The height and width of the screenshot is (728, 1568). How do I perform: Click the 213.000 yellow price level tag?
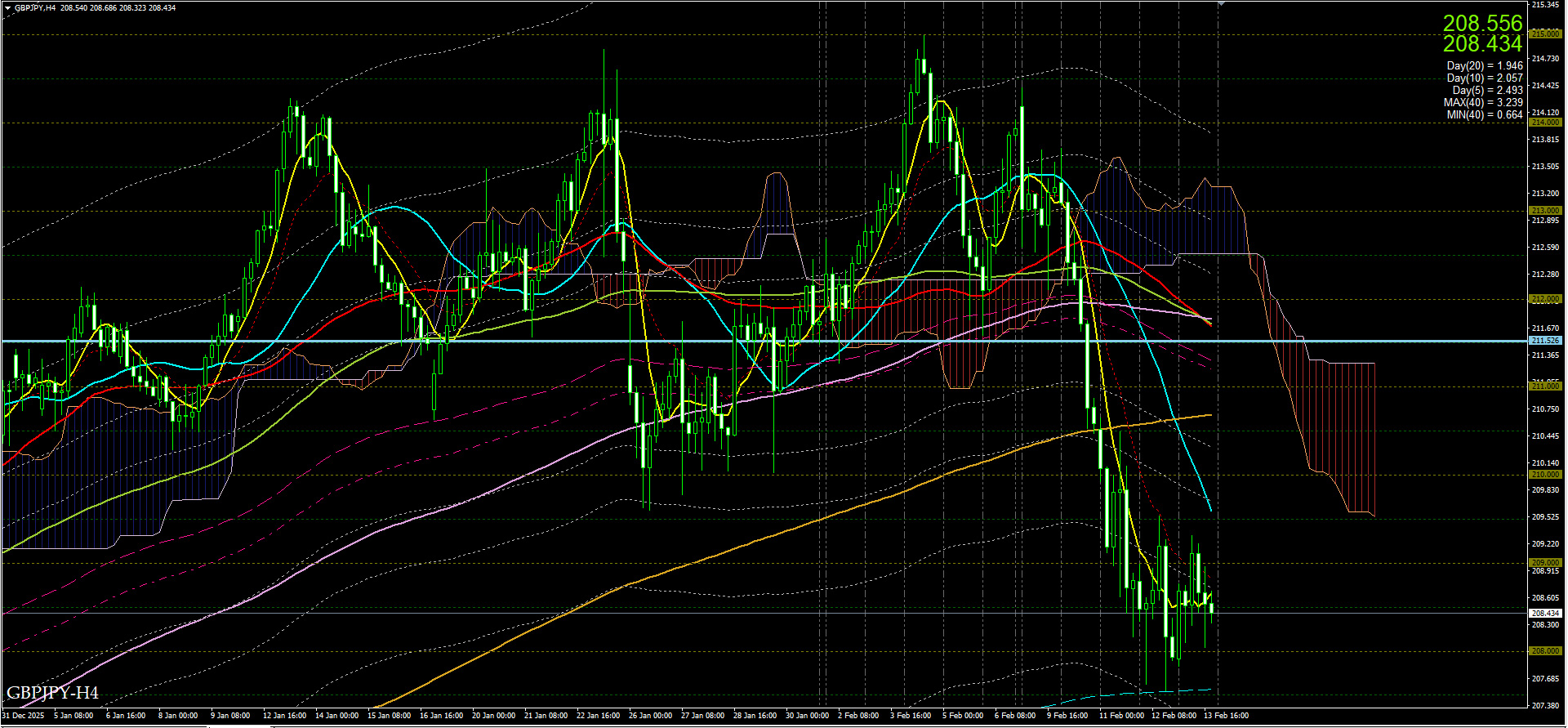tap(1545, 211)
